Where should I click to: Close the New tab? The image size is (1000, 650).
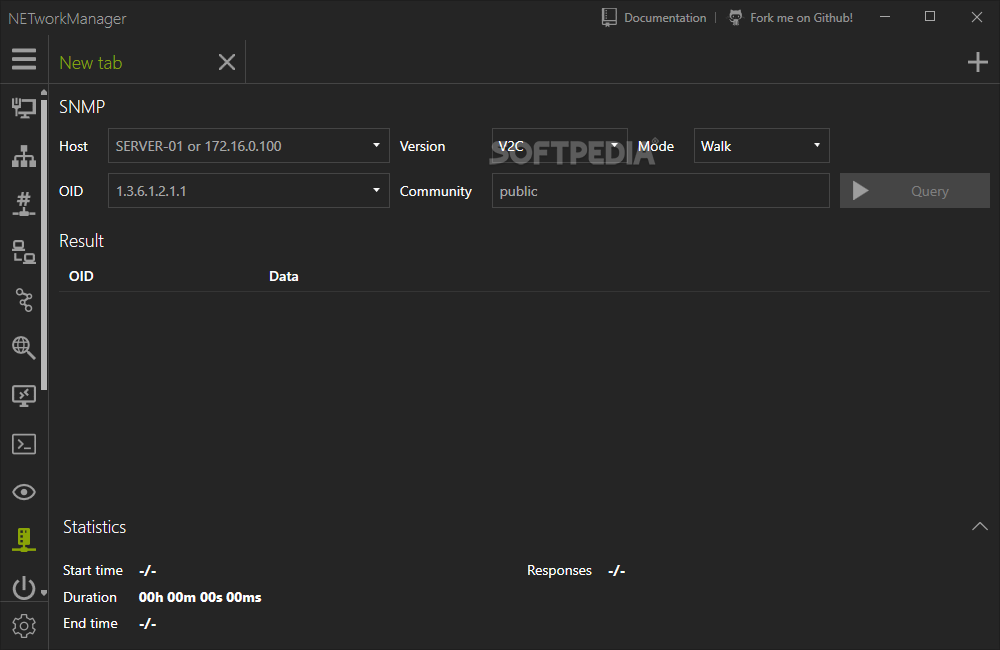click(x=226, y=62)
